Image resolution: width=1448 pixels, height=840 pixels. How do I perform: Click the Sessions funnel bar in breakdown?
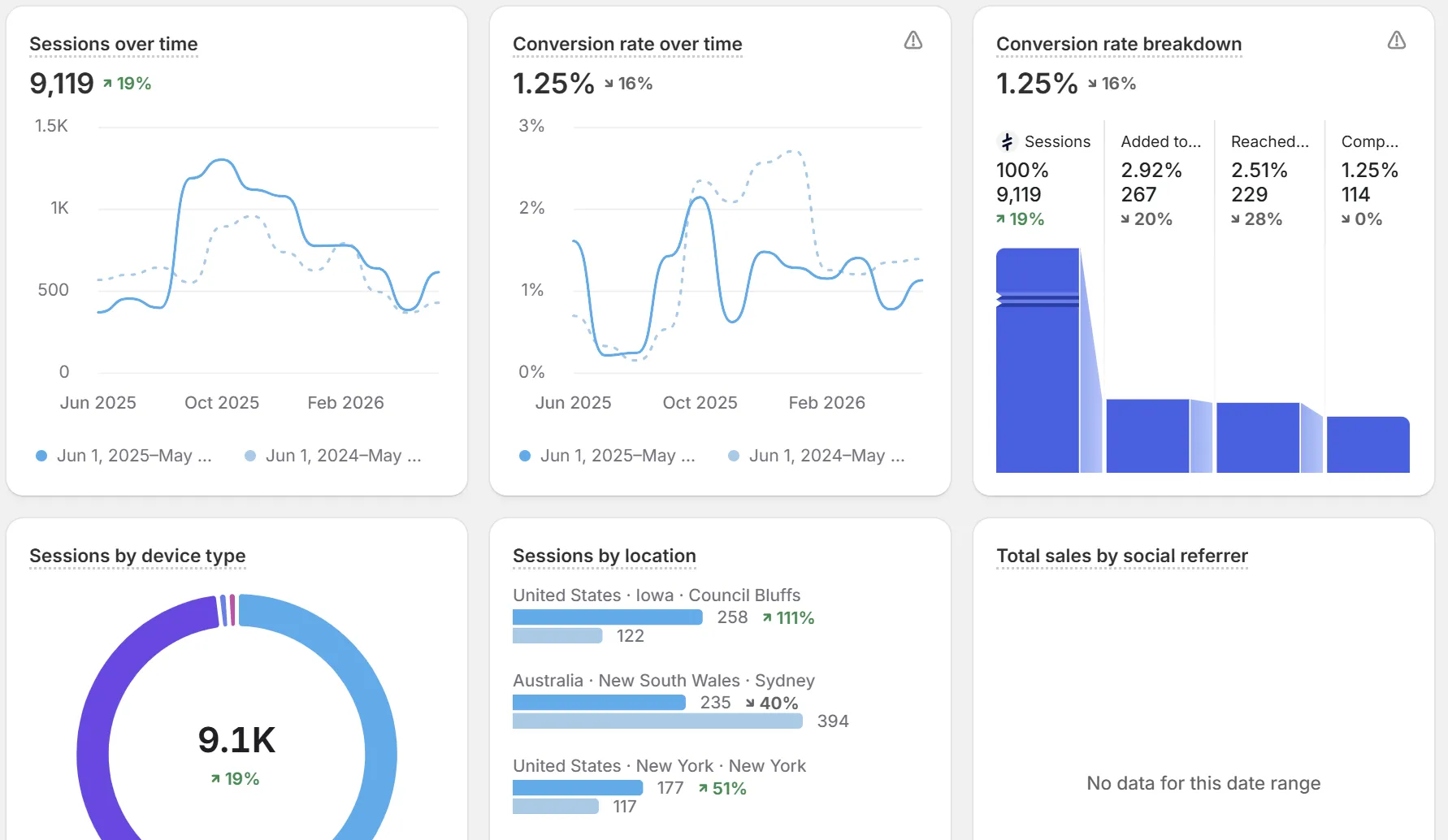1038,361
